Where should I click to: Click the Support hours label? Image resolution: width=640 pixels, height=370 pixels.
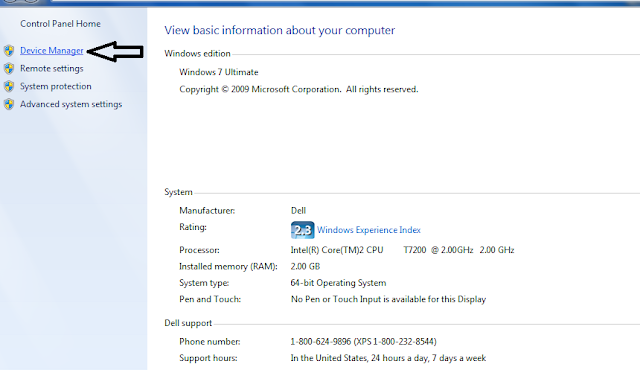coord(208,358)
